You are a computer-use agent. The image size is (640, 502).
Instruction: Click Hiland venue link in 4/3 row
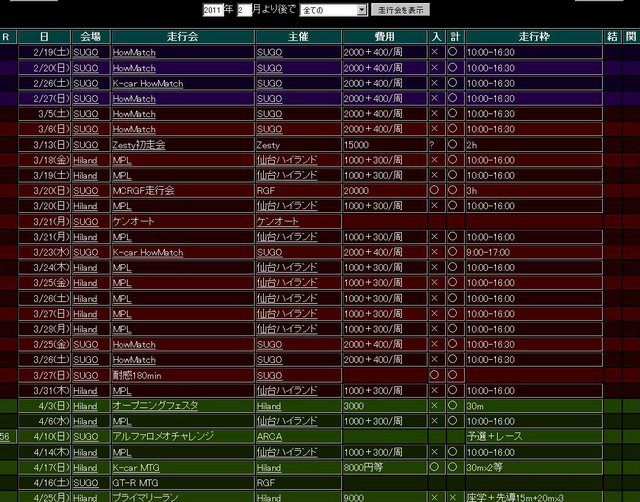pyautogui.click(x=85, y=406)
